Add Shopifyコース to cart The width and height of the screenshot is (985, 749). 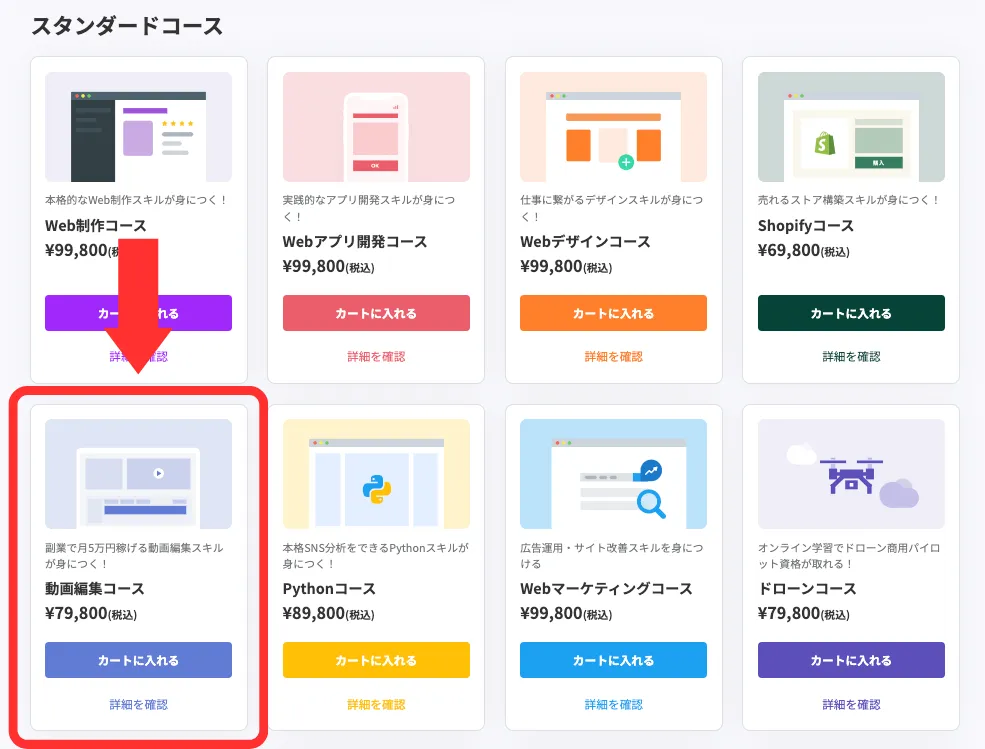pos(851,313)
